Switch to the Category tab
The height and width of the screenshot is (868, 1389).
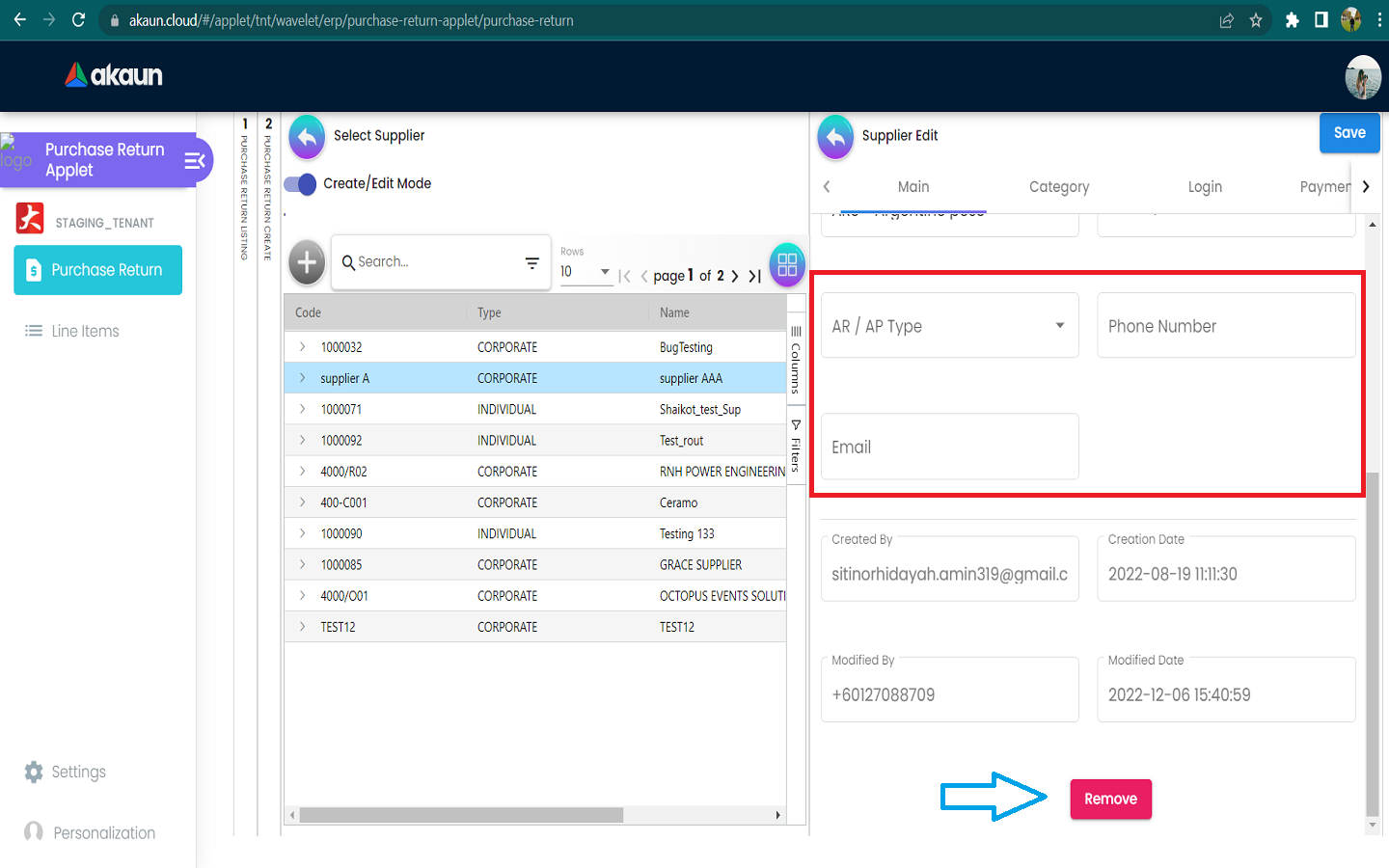[x=1059, y=187]
